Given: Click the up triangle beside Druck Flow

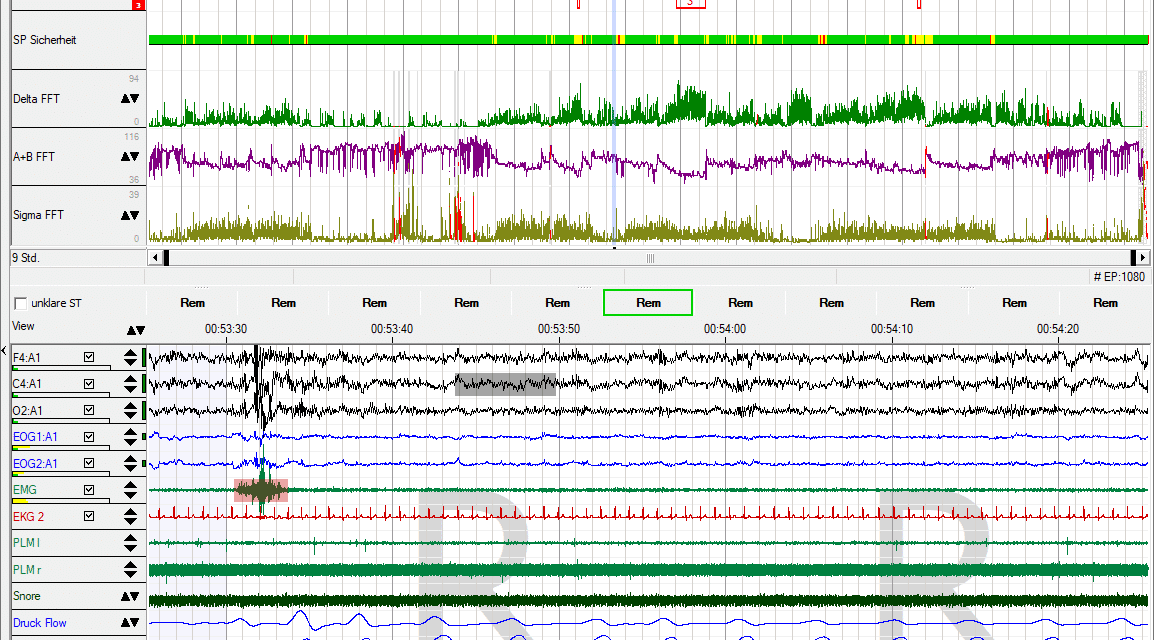Looking at the screenshot, I should click(x=125, y=623).
